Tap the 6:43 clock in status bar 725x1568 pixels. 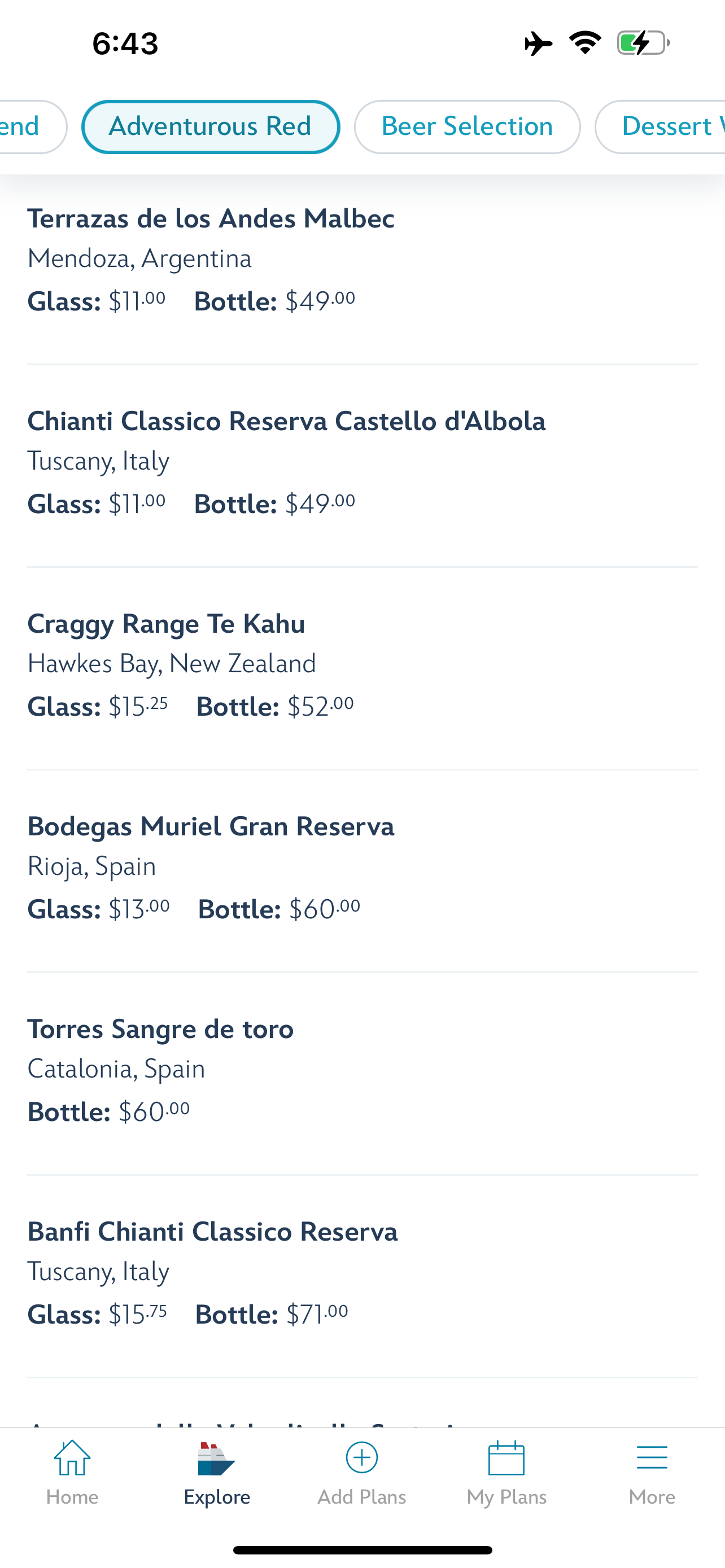coord(125,44)
